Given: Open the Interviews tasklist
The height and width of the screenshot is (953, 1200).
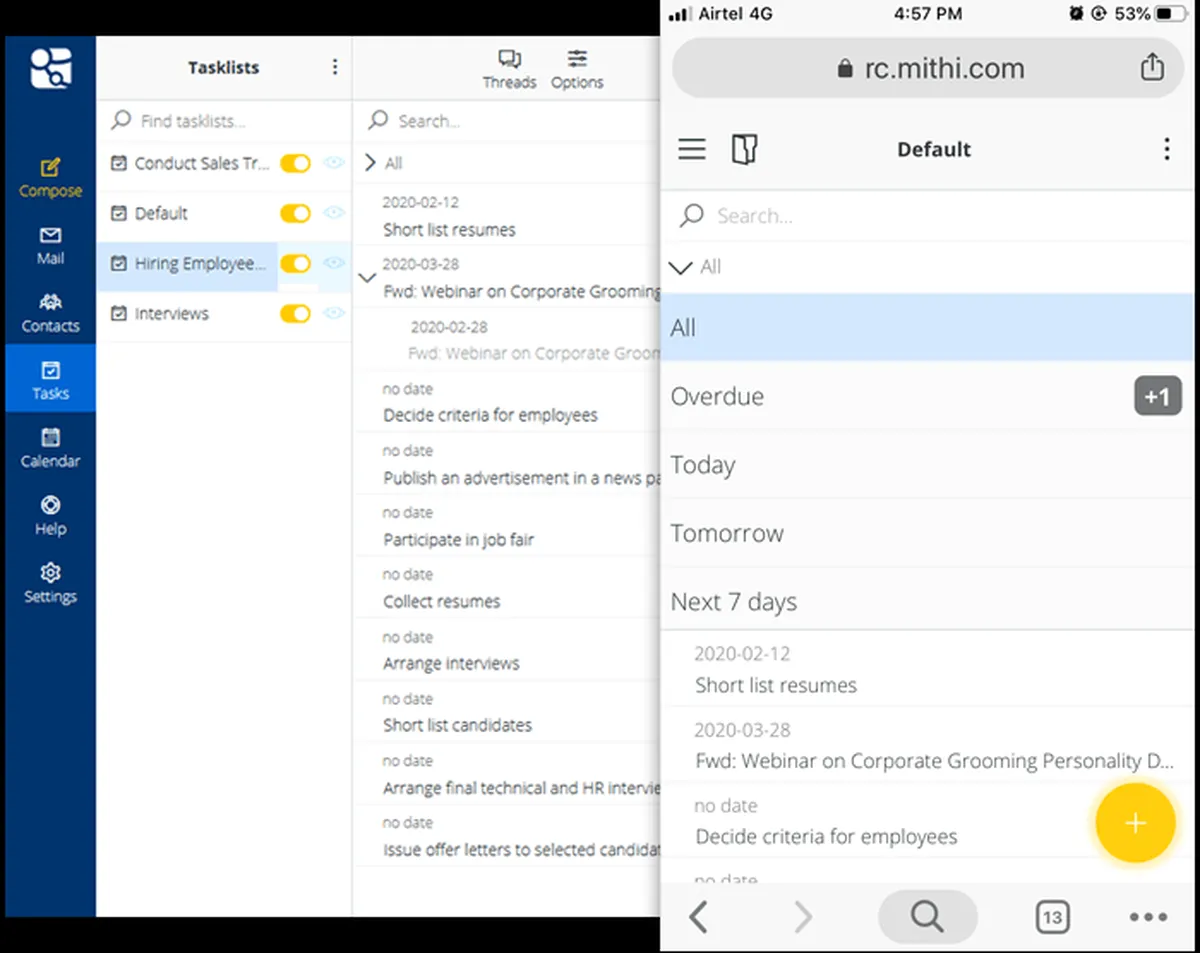Looking at the screenshot, I should pyautogui.click(x=172, y=313).
